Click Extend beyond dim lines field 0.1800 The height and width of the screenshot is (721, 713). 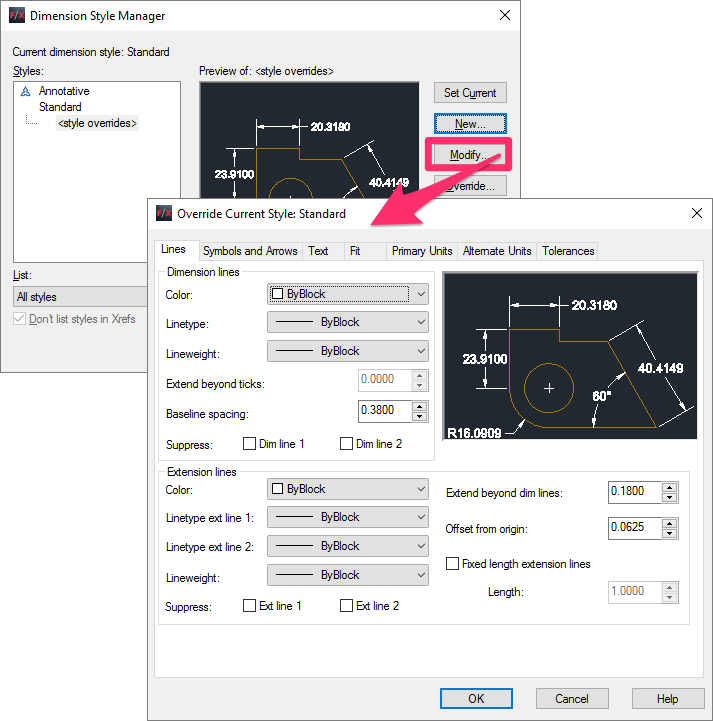tap(635, 492)
